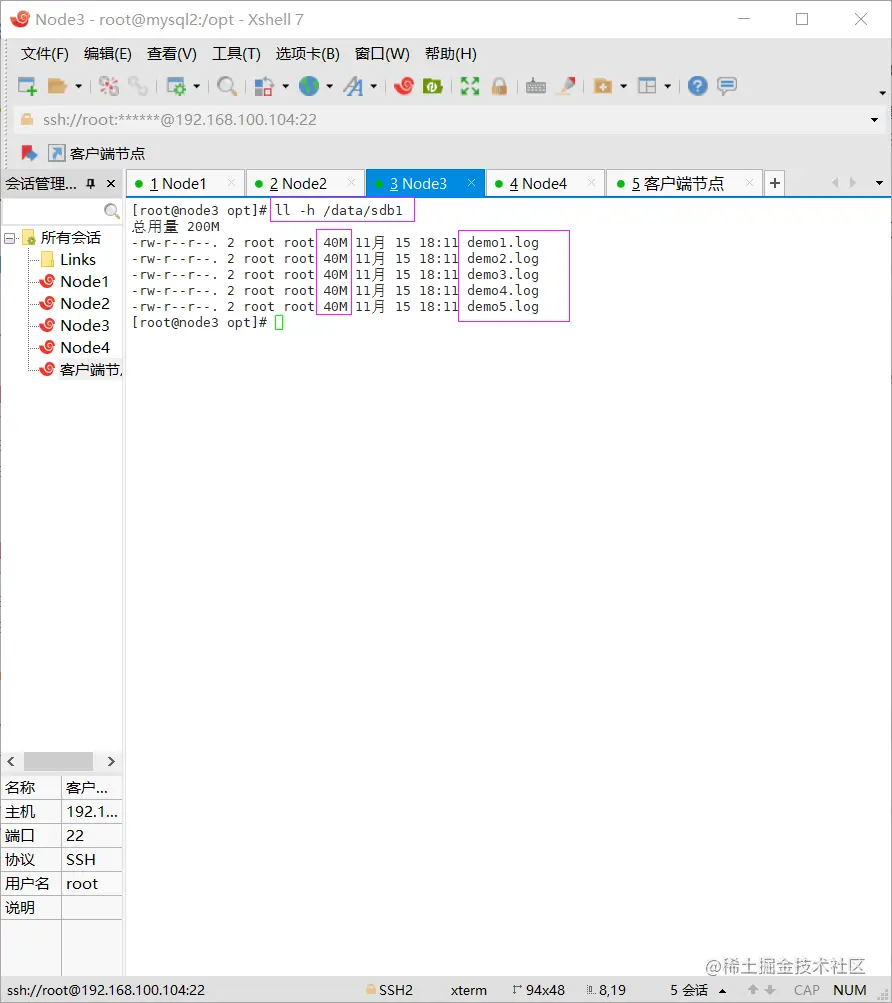
Task: Click the lock screen padlock icon
Action: [x=499, y=86]
